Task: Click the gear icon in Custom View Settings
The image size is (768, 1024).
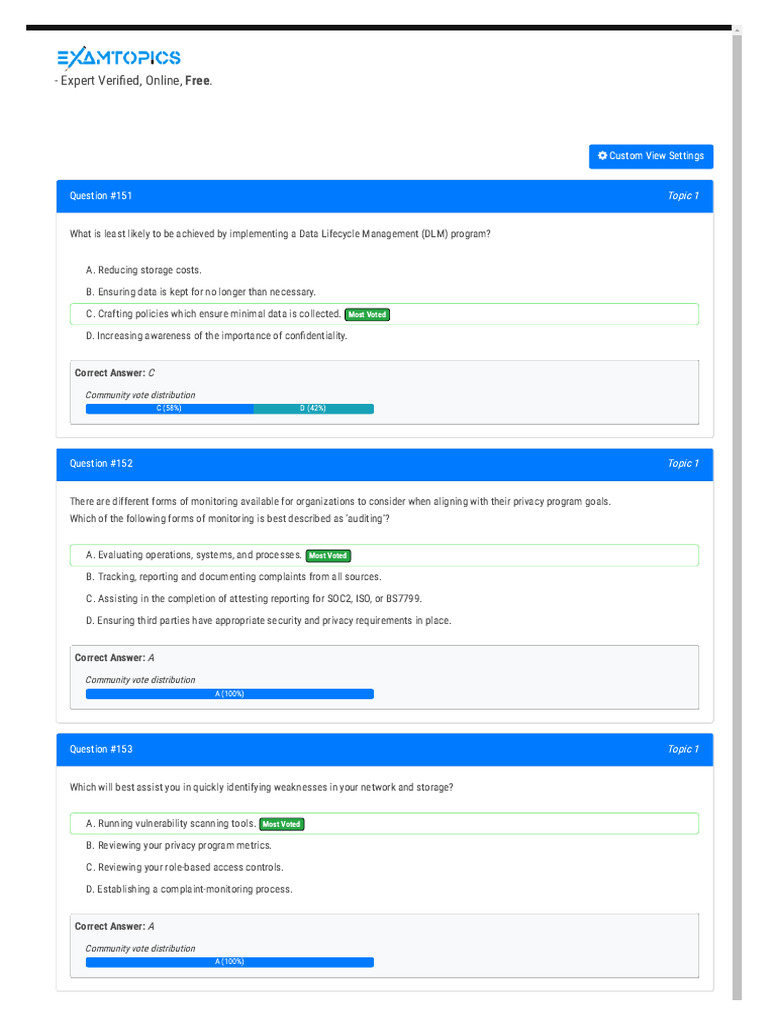Action: coord(602,156)
